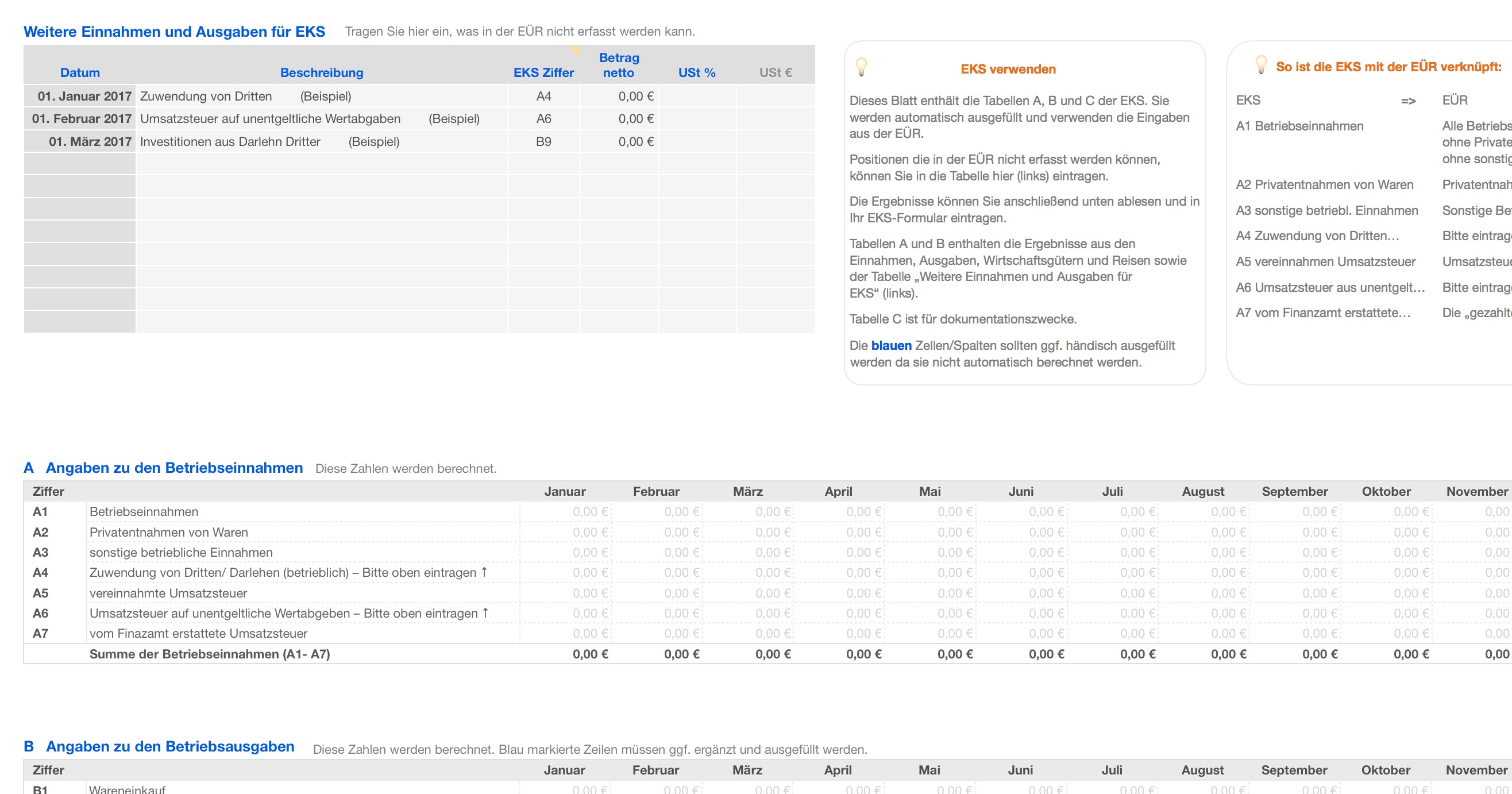Click the lightbulb icon next to 'So ist die EKS'
Image resolution: width=1512 pixels, height=794 pixels.
pos(1261,64)
